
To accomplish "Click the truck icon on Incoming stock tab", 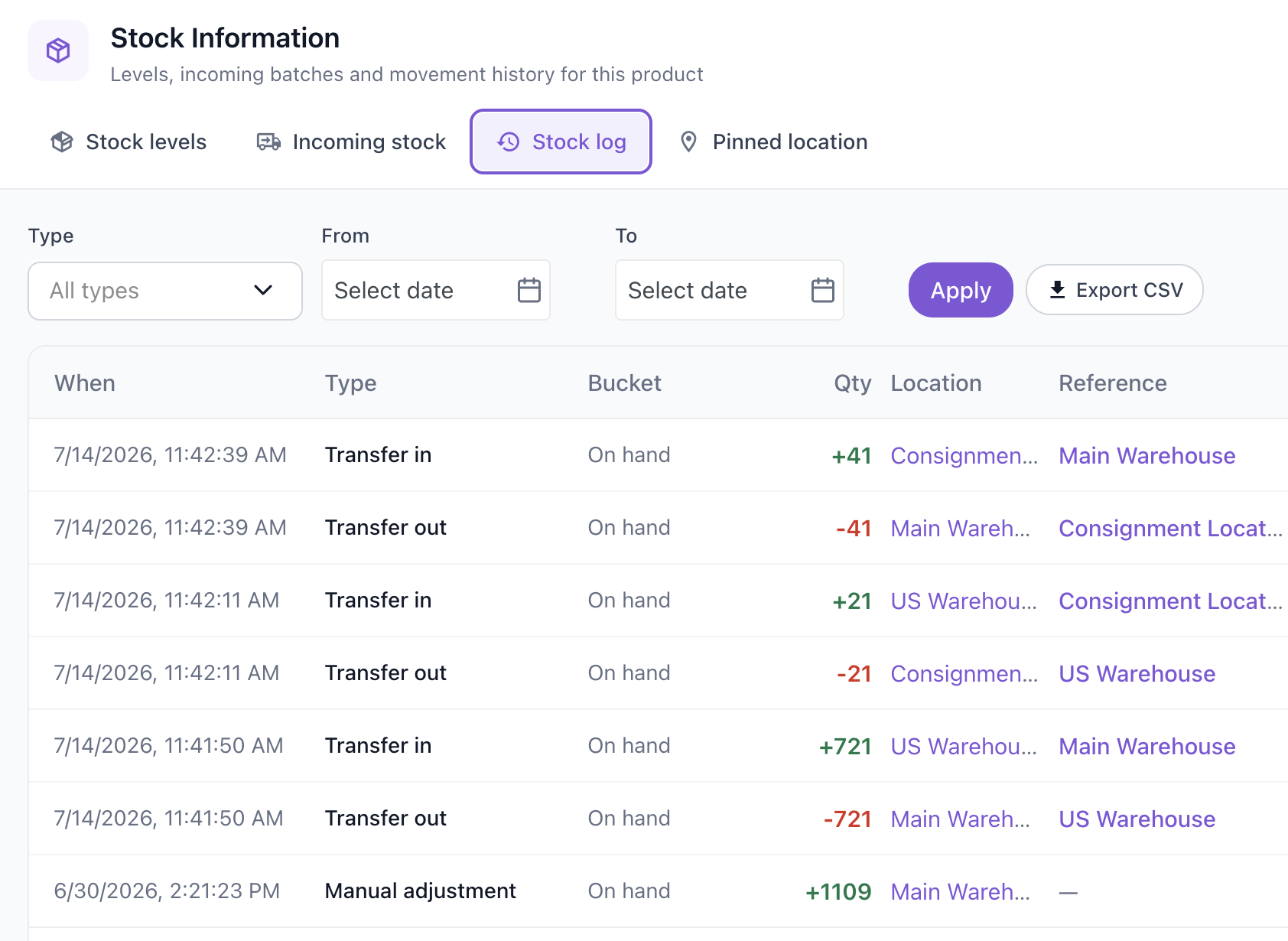I will point(268,142).
